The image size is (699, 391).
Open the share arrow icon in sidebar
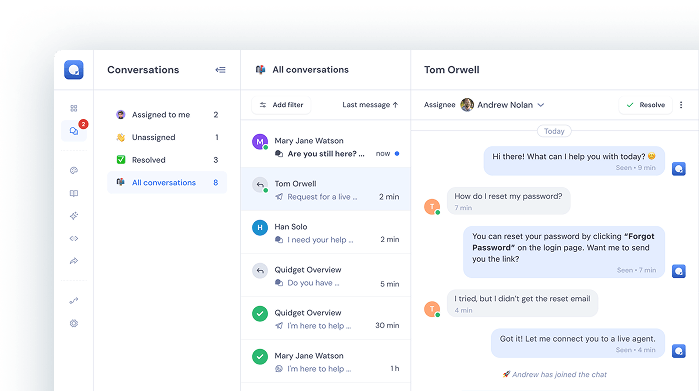74,261
